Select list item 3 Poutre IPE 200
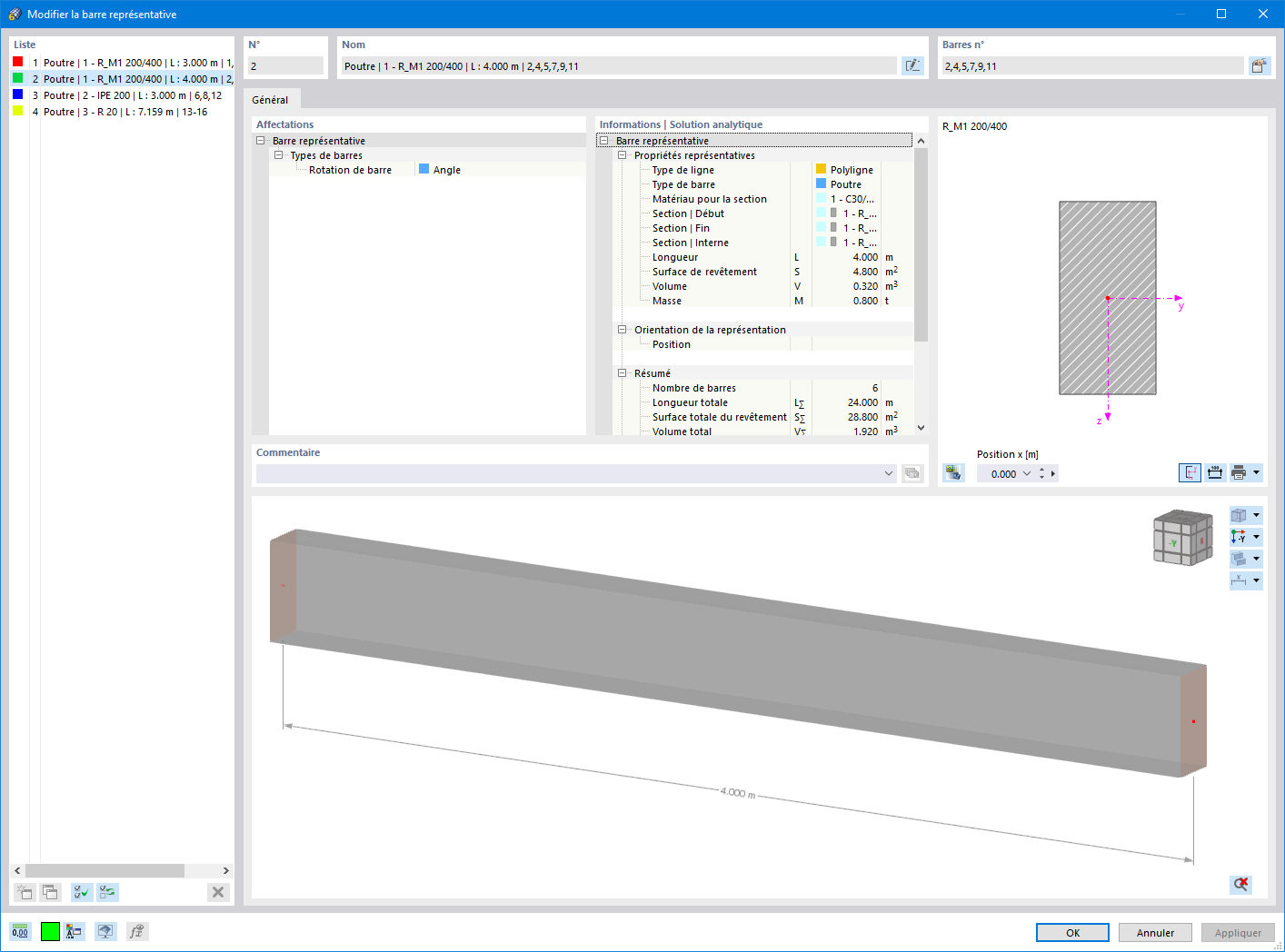The image size is (1285, 952). pos(123,95)
